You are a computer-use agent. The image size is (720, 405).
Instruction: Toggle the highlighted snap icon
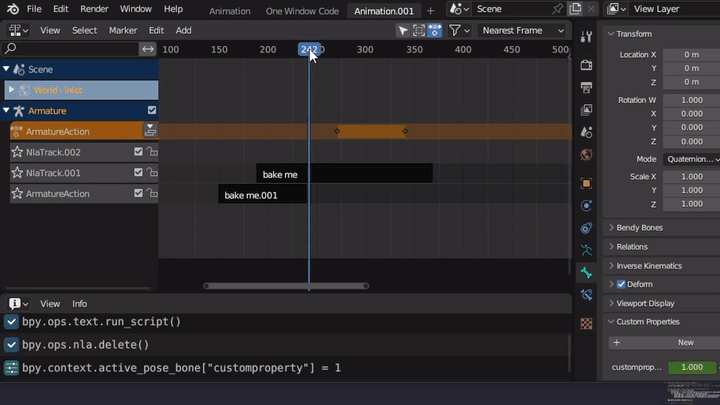[x=434, y=30]
